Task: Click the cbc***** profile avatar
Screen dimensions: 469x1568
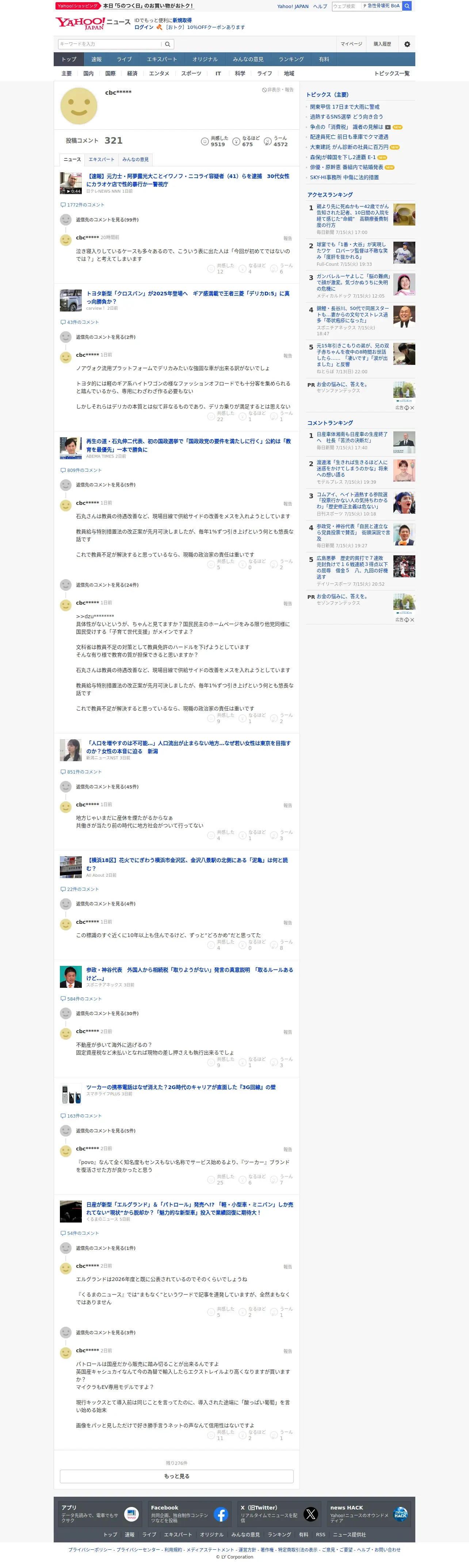Action: [79, 106]
